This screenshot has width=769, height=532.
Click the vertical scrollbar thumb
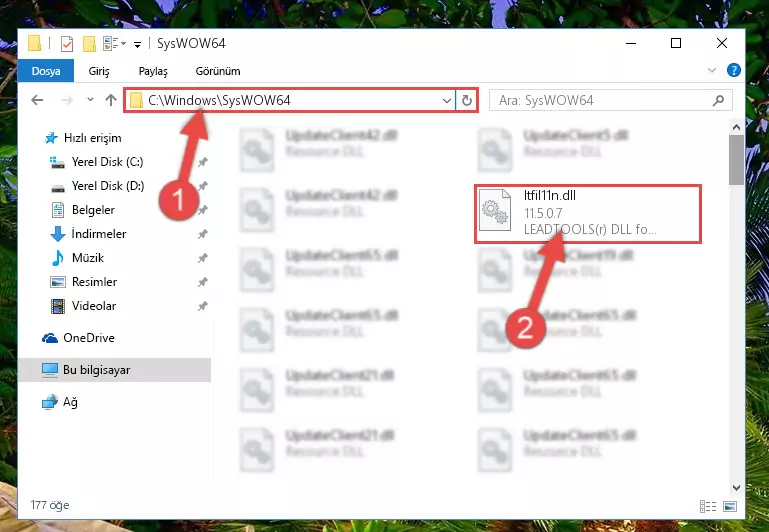[x=736, y=160]
